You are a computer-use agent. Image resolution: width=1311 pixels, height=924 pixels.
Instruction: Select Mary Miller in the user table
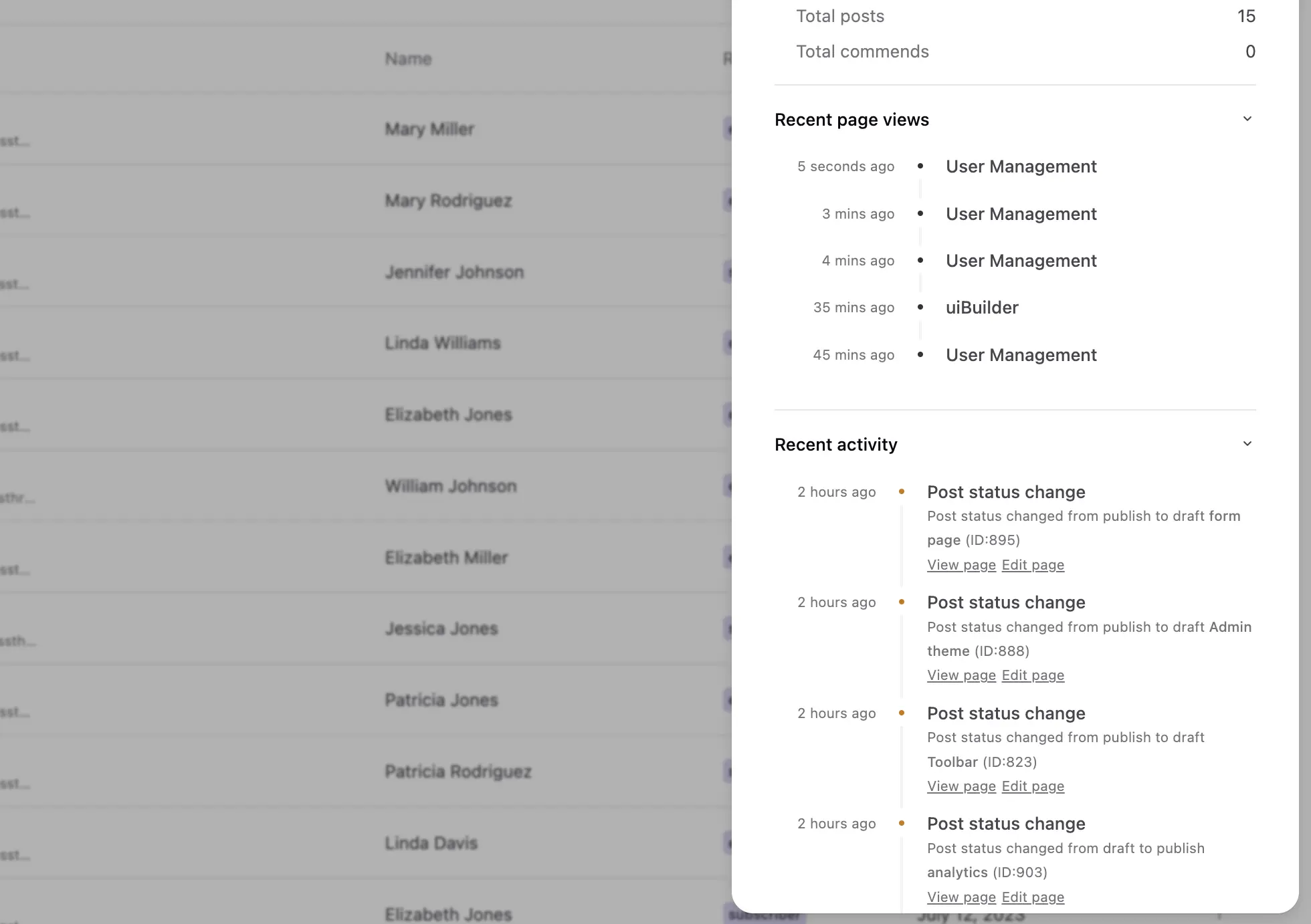point(429,129)
